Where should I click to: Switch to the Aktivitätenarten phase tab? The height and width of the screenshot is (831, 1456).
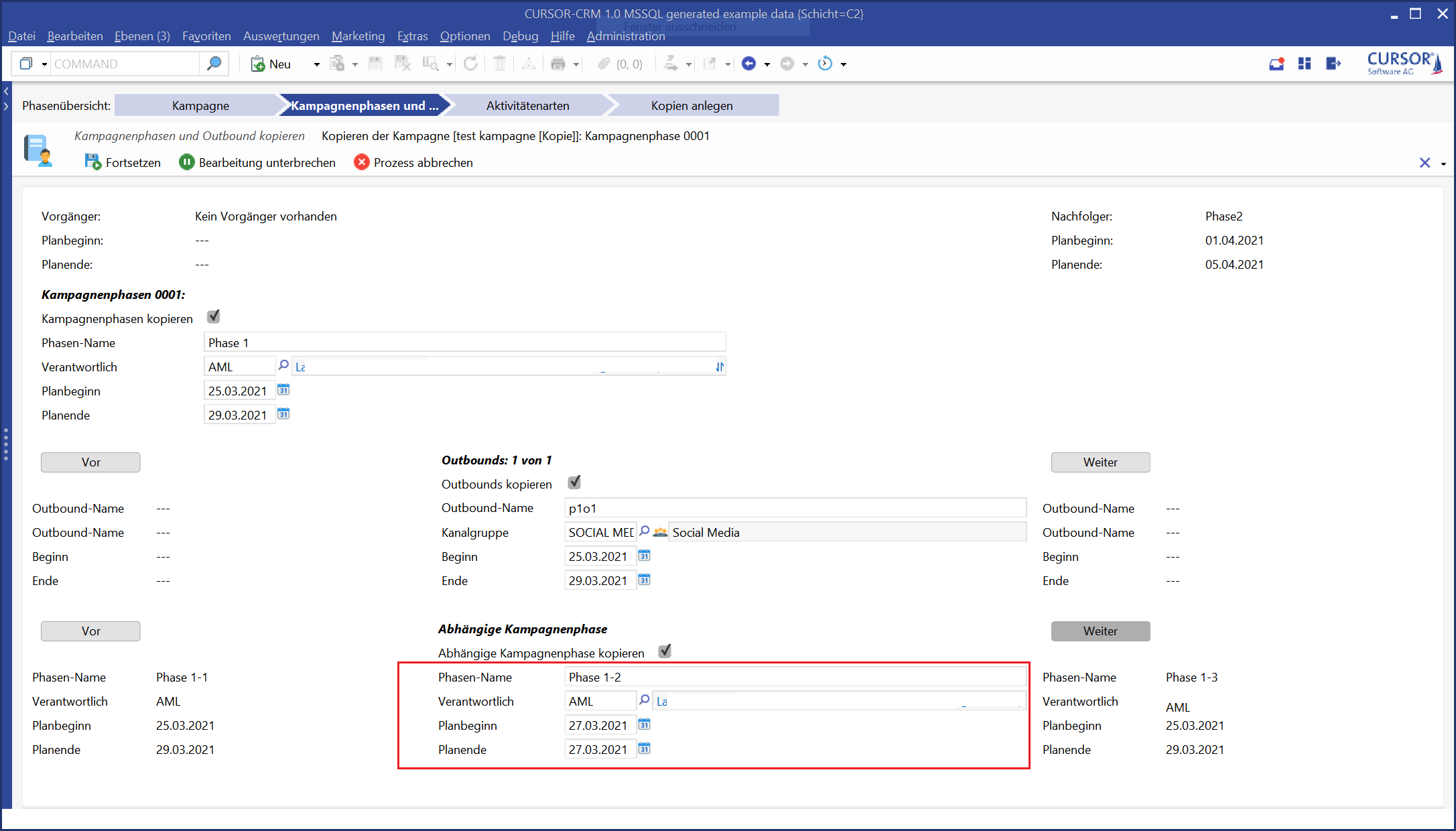pos(527,106)
